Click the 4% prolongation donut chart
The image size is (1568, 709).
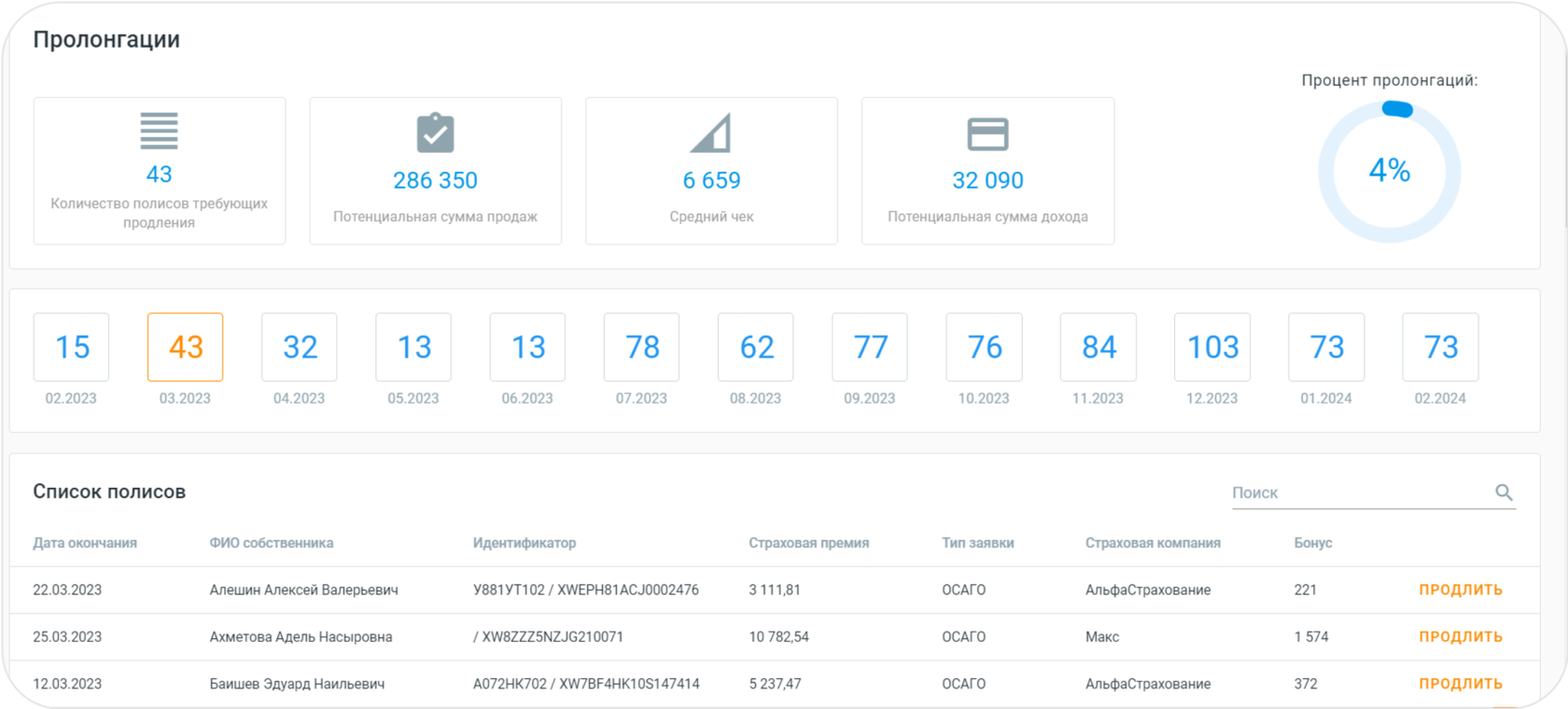(x=1389, y=172)
